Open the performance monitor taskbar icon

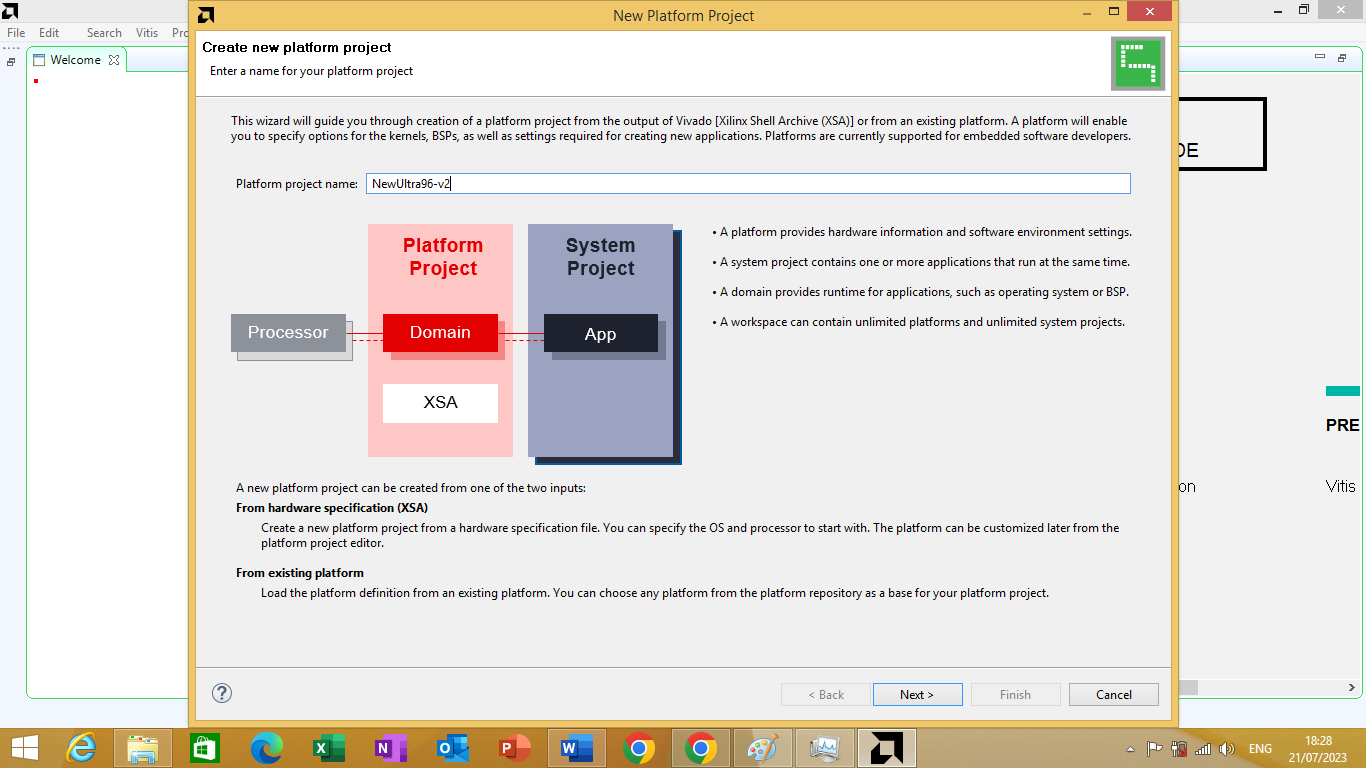click(825, 748)
